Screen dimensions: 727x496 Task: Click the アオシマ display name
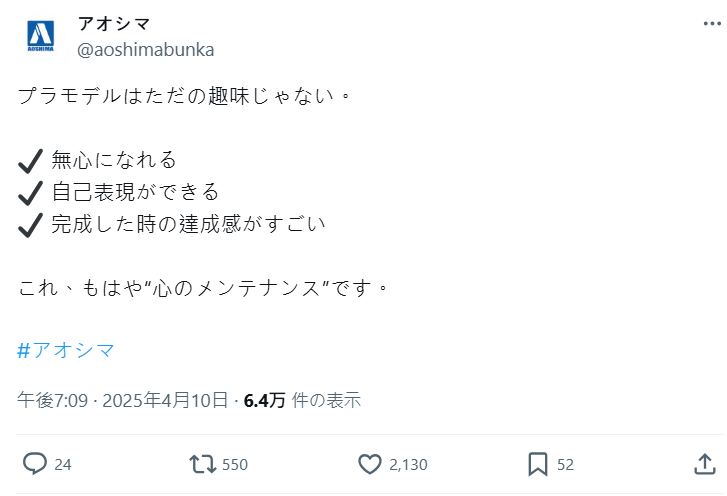pyautogui.click(x=113, y=24)
